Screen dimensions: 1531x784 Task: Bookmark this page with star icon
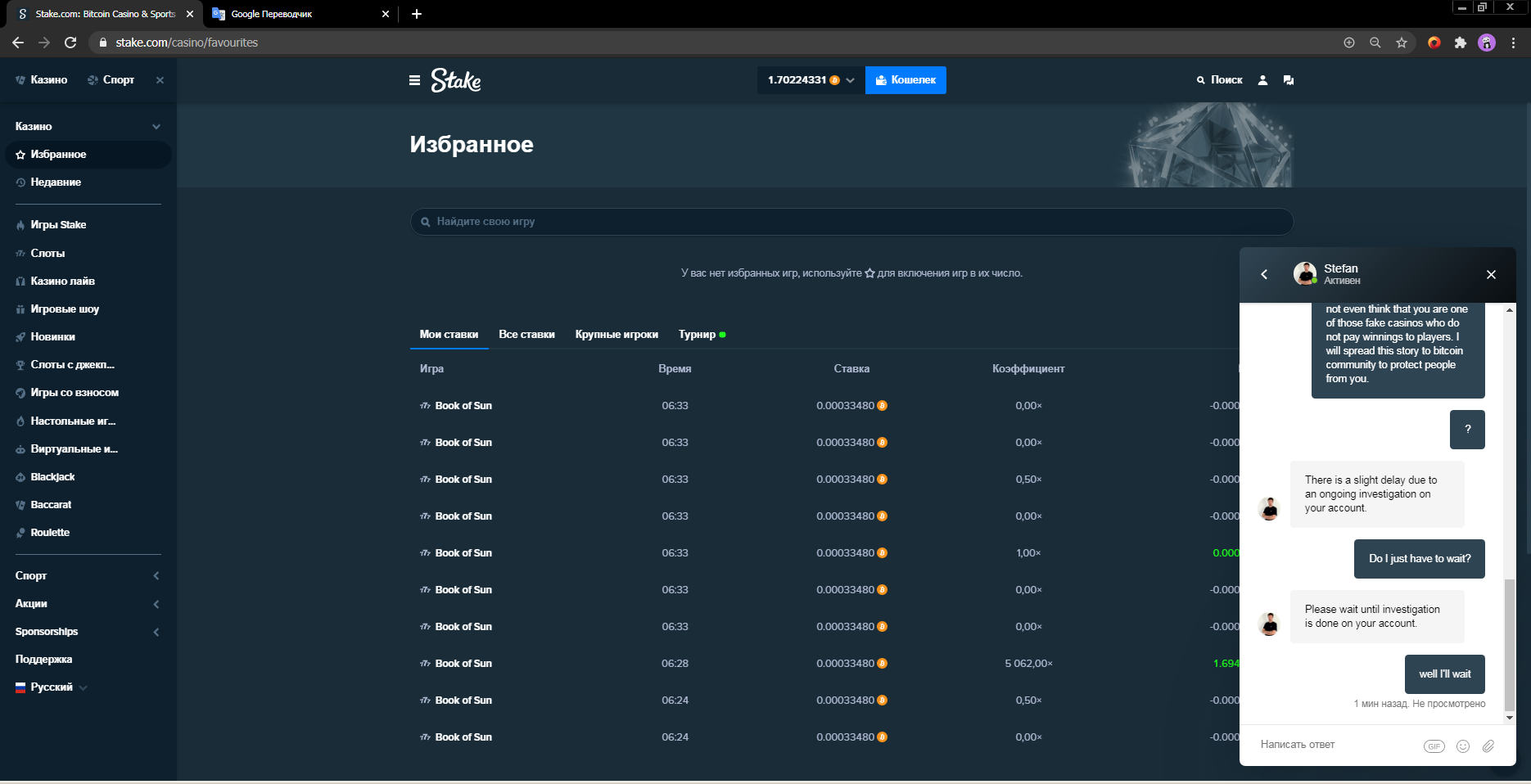1402,43
